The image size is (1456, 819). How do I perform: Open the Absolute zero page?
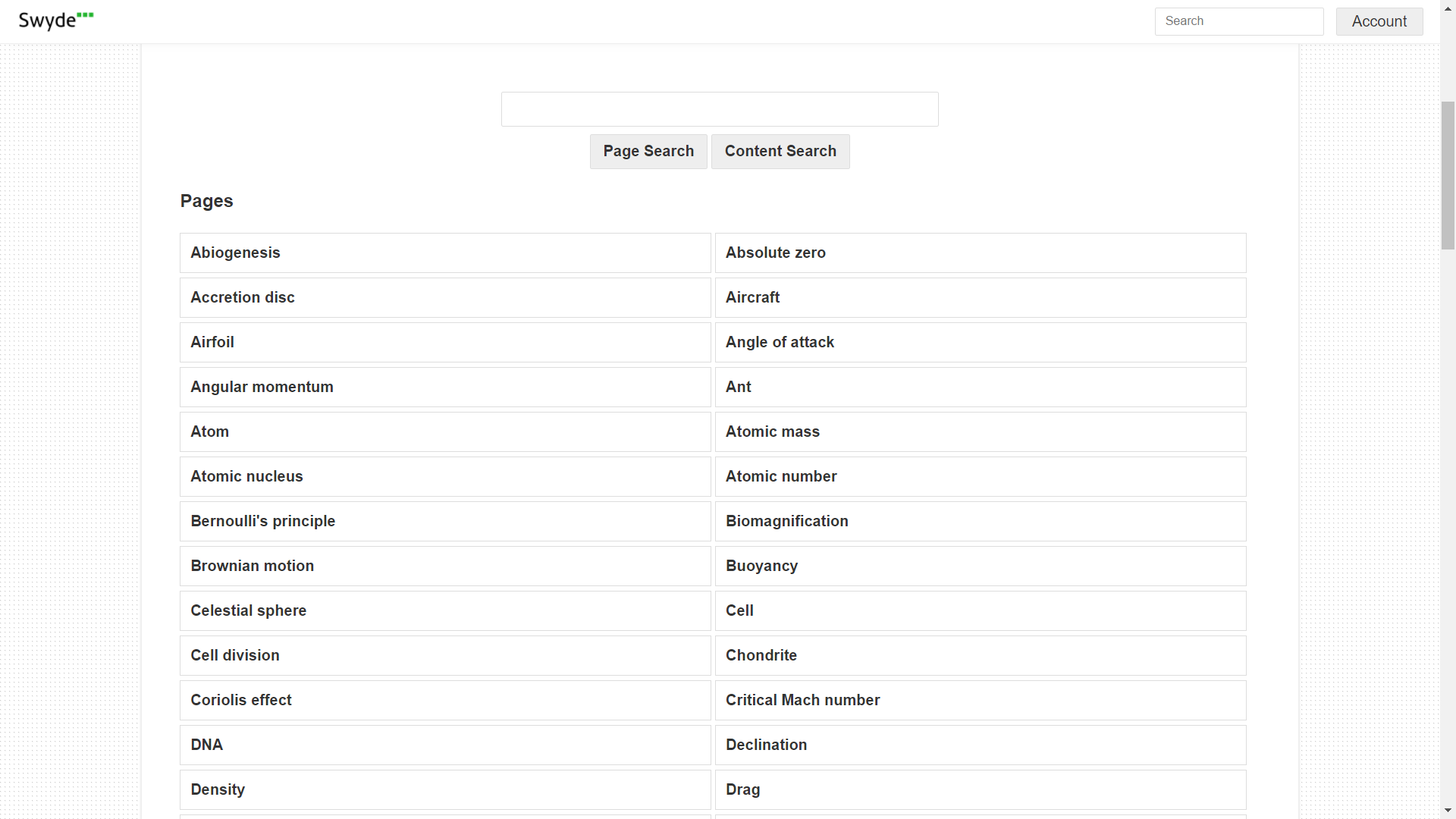pyautogui.click(x=775, y=253)
